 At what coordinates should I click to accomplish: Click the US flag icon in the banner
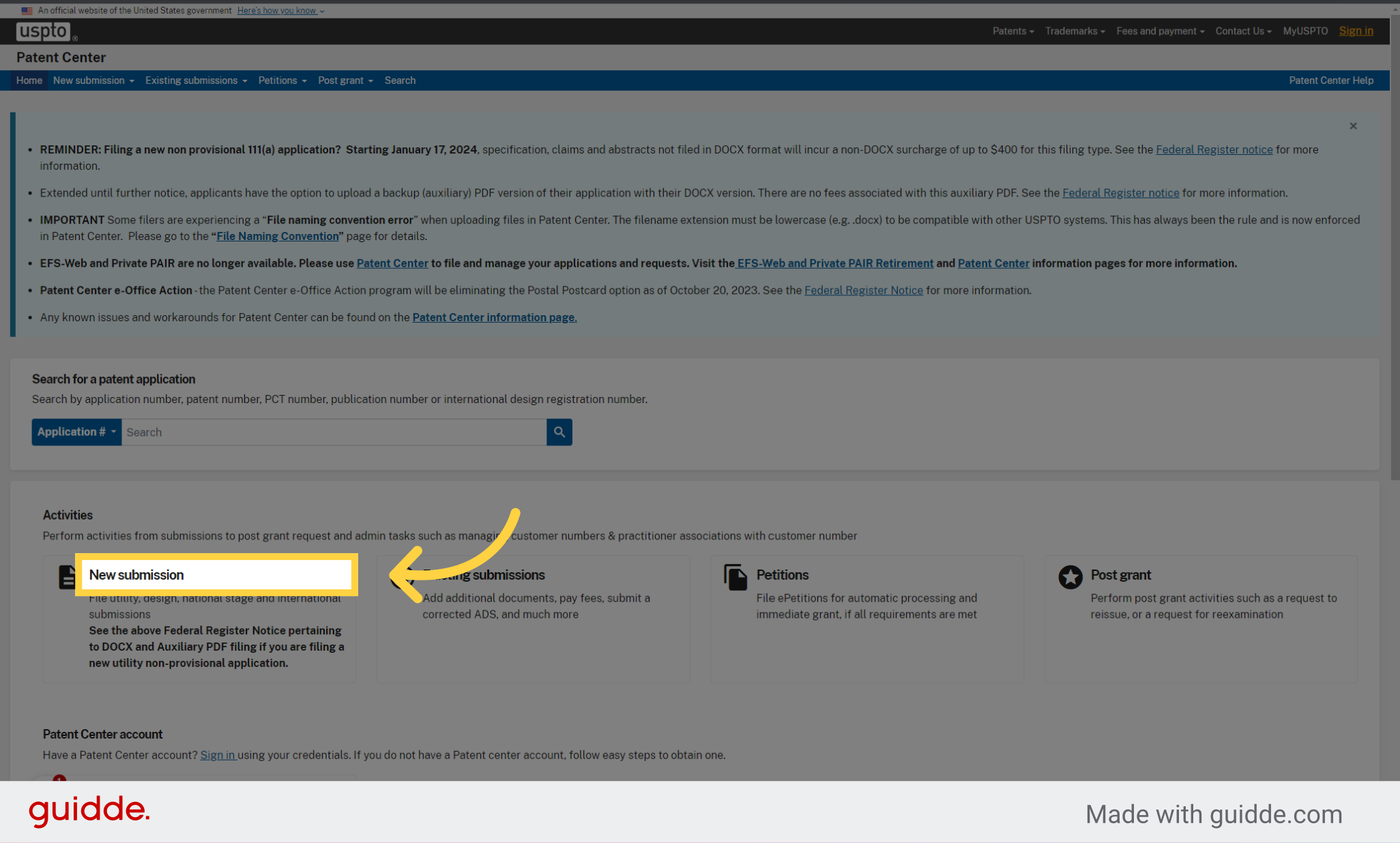click(x=27, y=10)
